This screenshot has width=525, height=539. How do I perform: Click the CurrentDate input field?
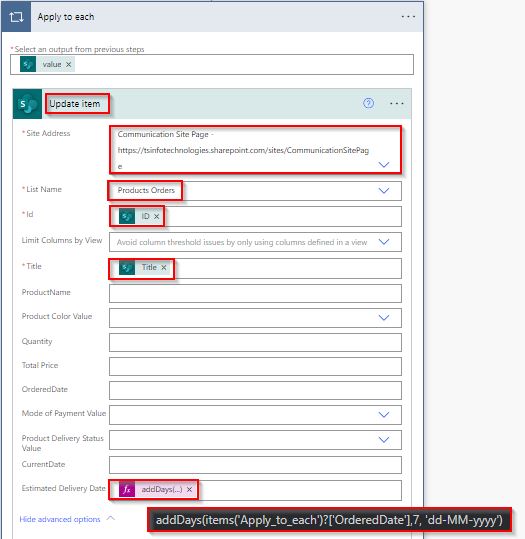(x=255, y=465)
